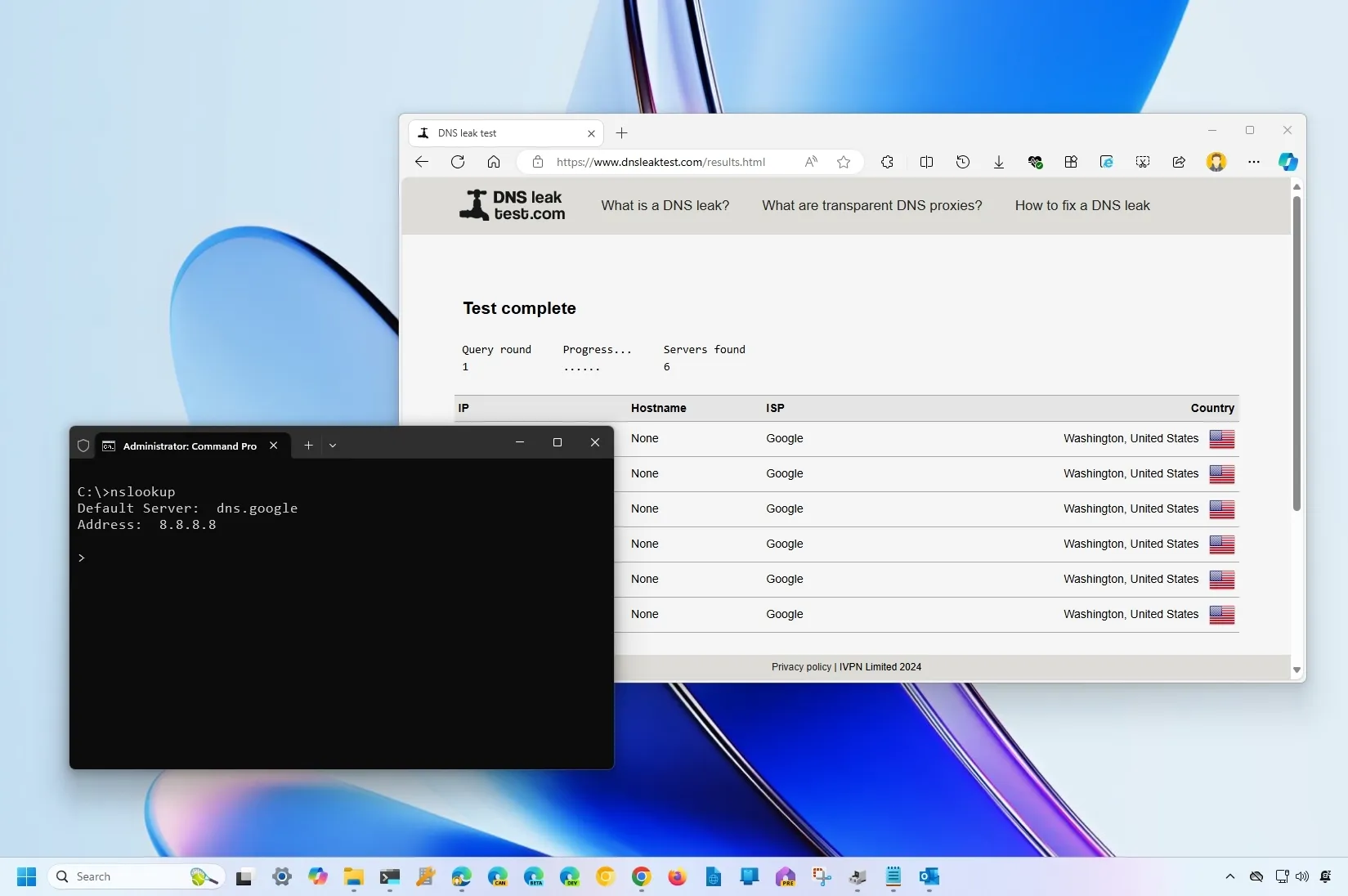Open How to fix a DNS leak
The image size is (1348, 896).
click(1082, 205)
